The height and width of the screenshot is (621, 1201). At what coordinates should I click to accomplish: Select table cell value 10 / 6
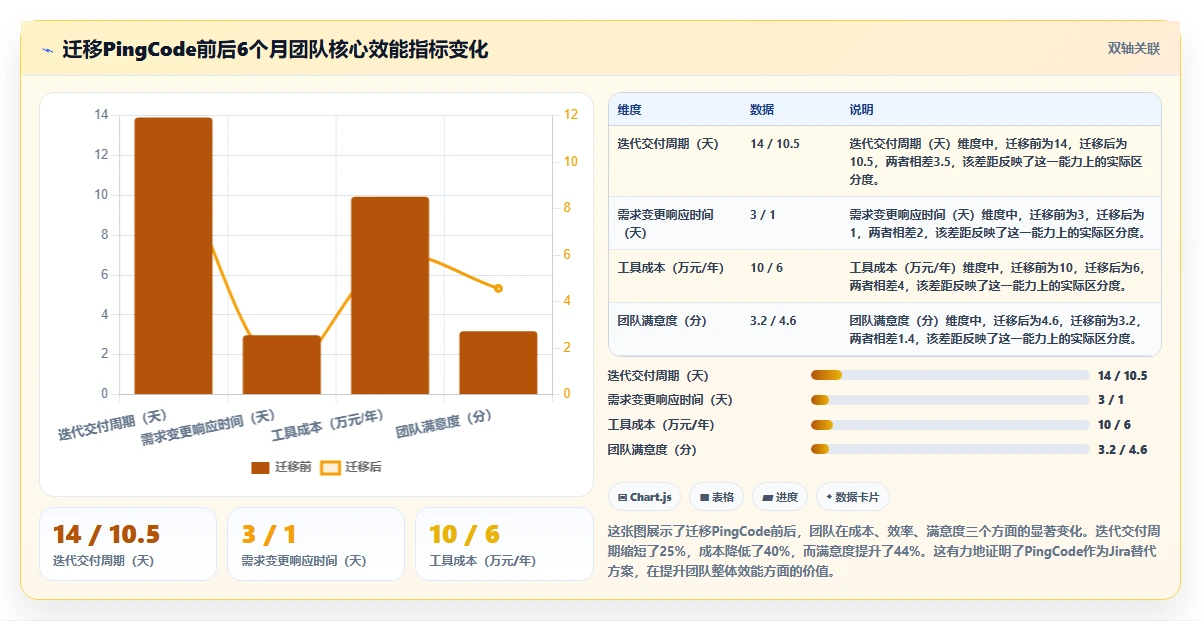click(767, 268)
